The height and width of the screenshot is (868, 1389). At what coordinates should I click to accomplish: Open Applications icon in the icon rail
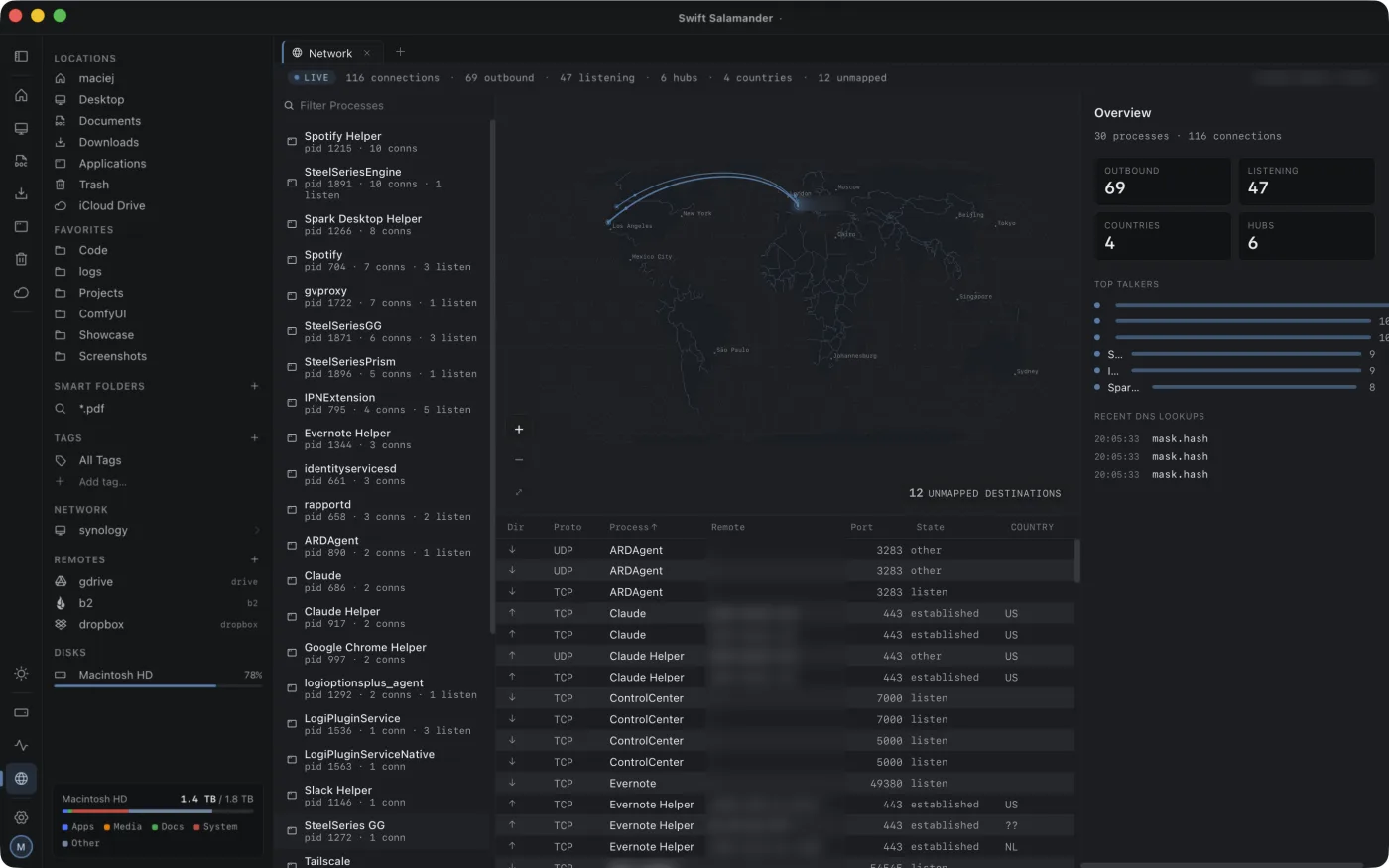(x=21, y=226)
